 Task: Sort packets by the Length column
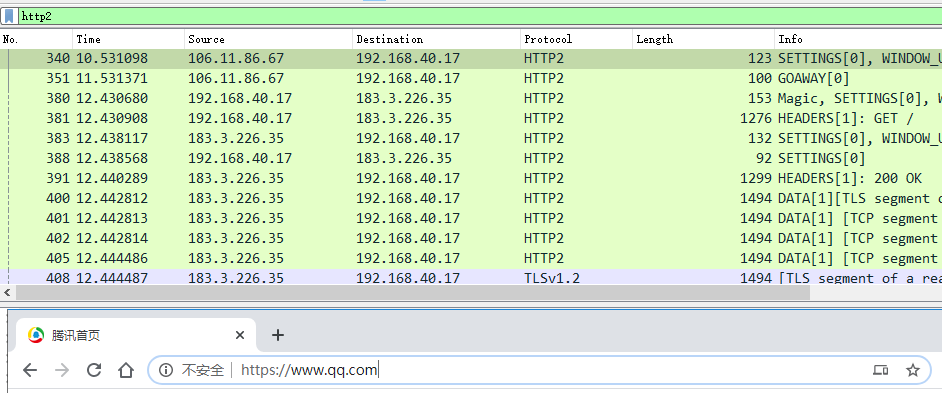tap(703, 39)
